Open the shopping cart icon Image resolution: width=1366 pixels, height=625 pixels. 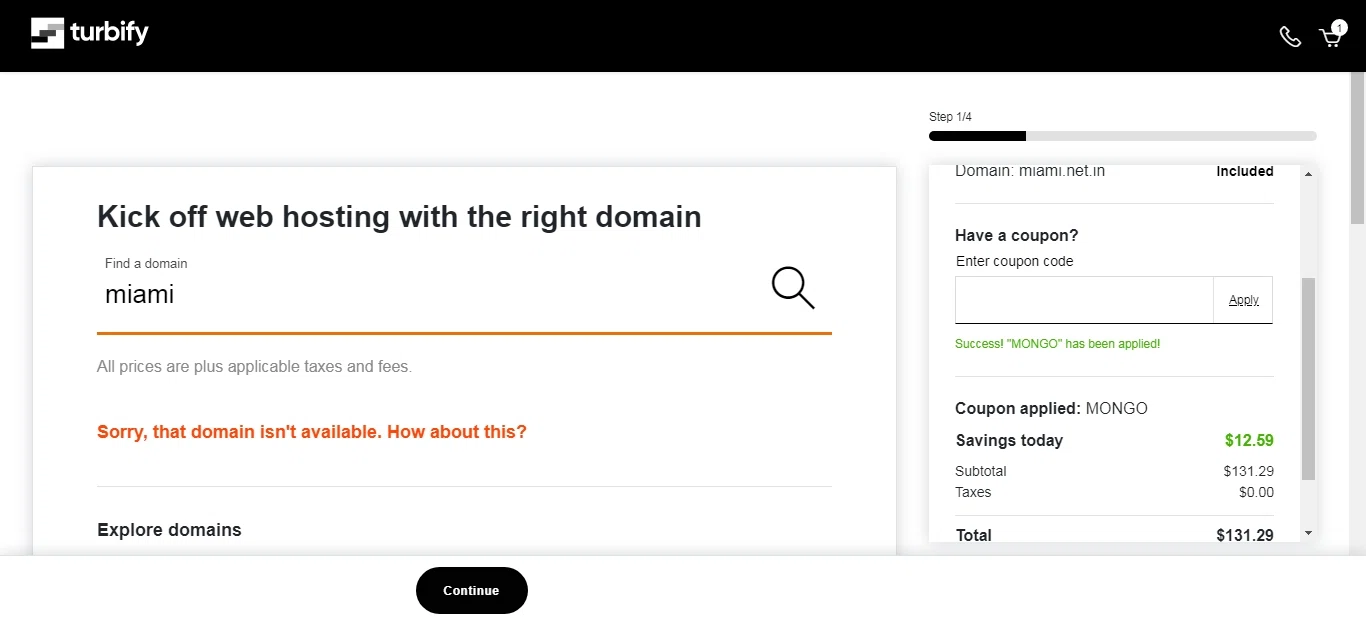click(x=1329, y=38)
